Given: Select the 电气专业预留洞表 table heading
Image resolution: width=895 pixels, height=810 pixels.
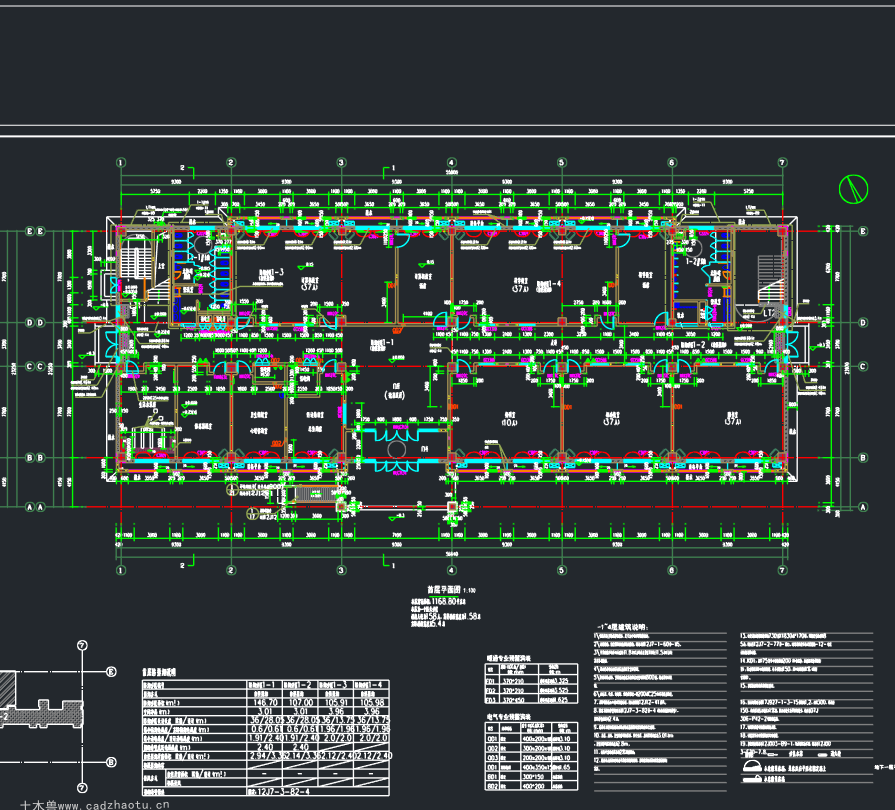Looking at the screenshot, I should [509, 717].
